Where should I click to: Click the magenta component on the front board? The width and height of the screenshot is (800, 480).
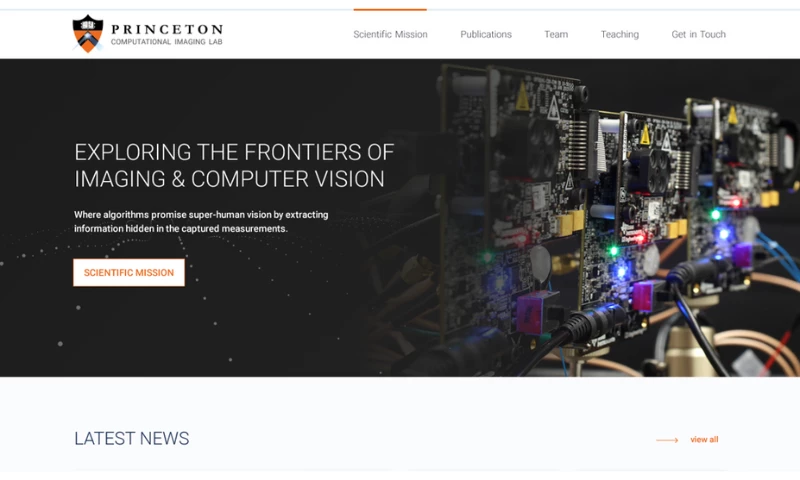pyautogui.click(x=531, y=312)
